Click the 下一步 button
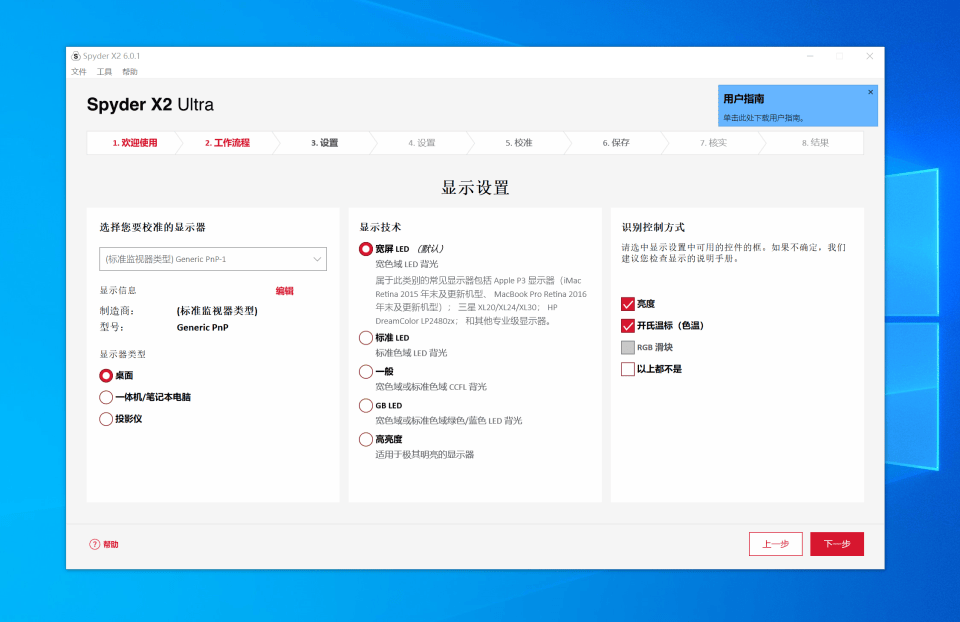 click(x=836, y=544)
